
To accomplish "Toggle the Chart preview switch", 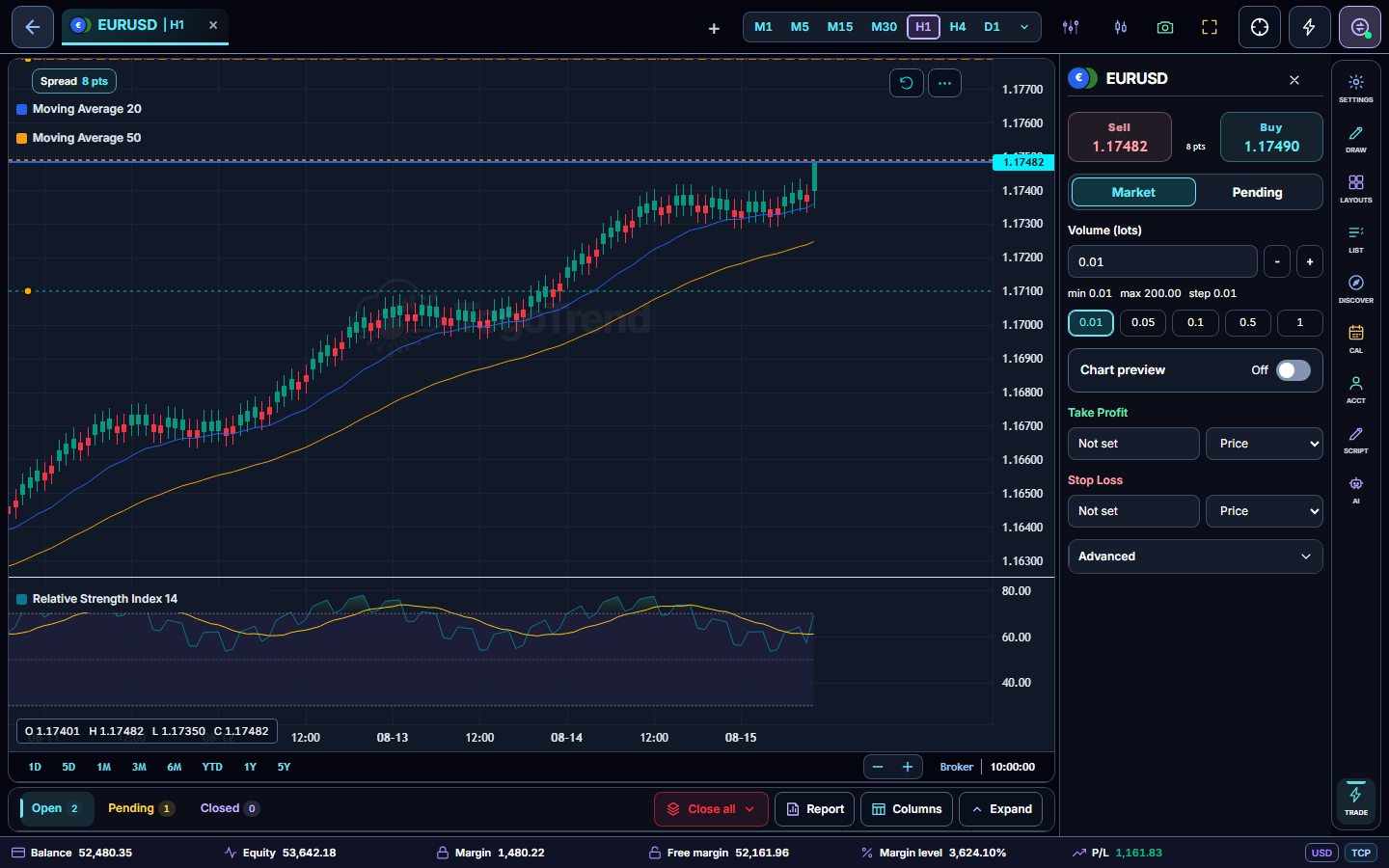I will 1294,370.
